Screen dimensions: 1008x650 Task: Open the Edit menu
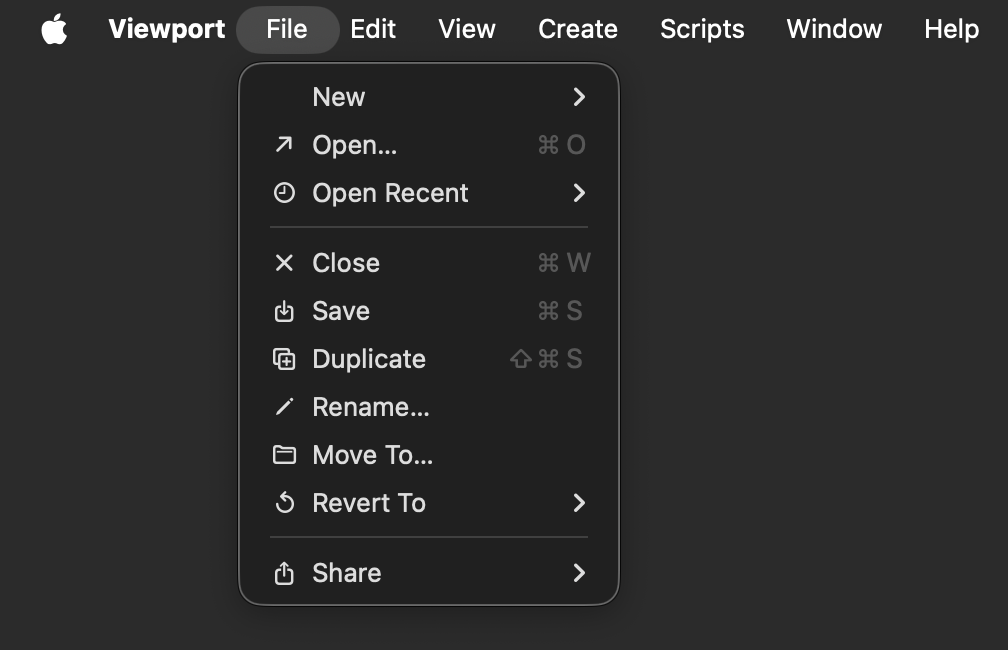(373, 29)
